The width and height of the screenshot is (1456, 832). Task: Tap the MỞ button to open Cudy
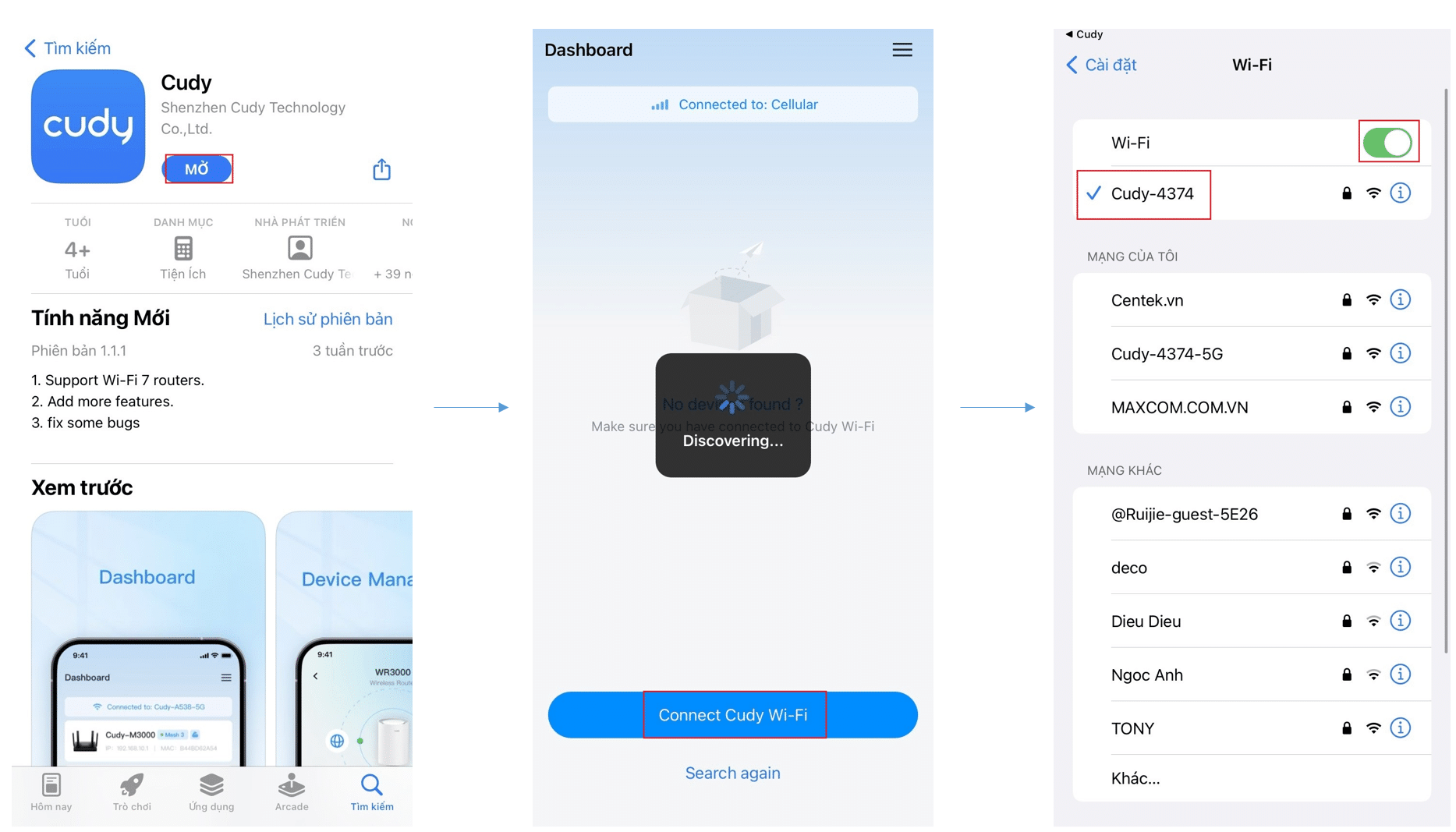(x=197, y=169)
